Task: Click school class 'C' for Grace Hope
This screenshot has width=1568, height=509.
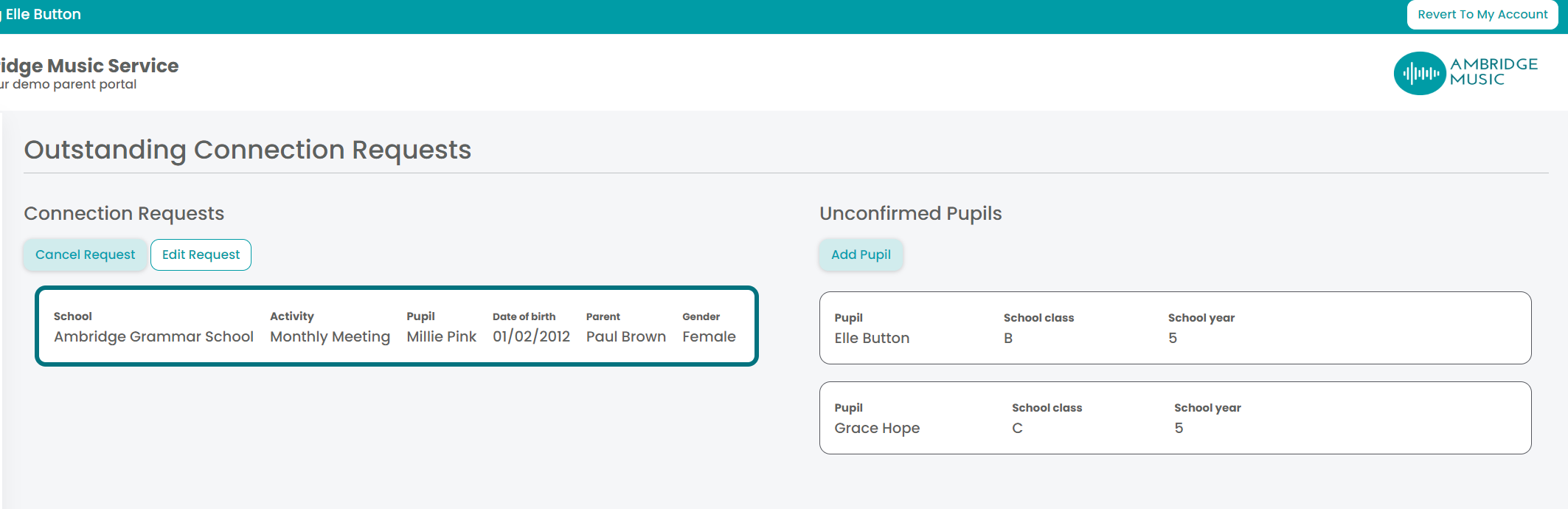Action: click(1017, 428)
